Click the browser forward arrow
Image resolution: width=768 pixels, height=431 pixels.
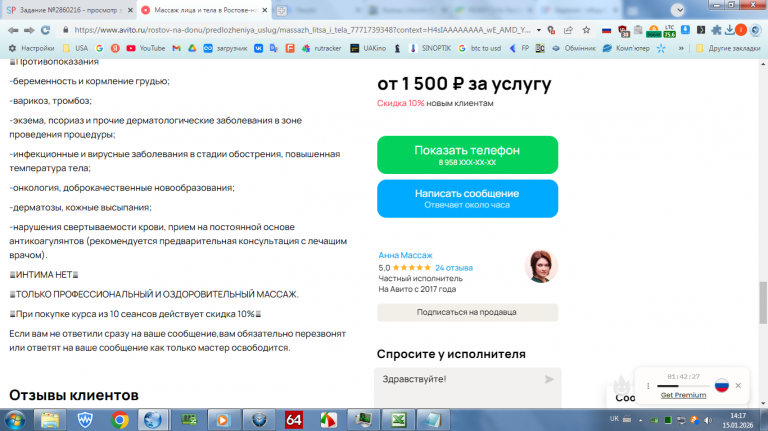click(29, 30)
